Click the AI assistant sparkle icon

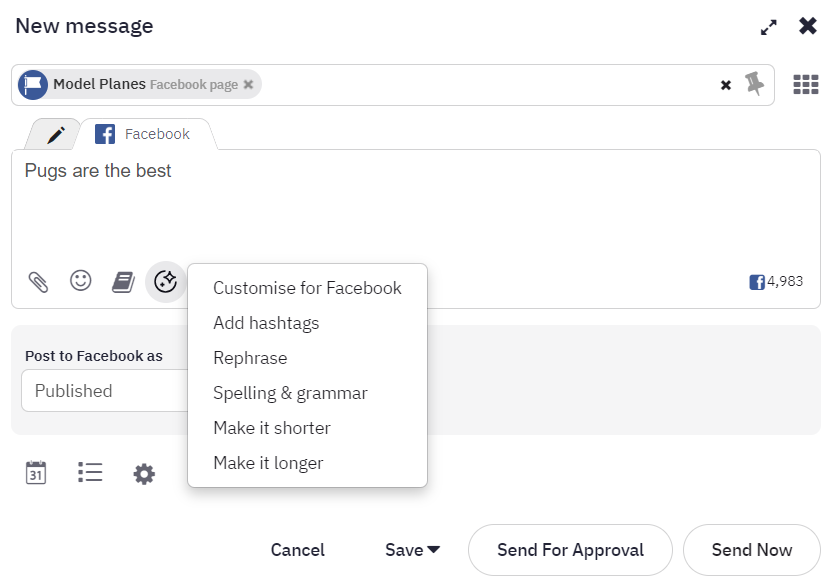pos(165,281)
